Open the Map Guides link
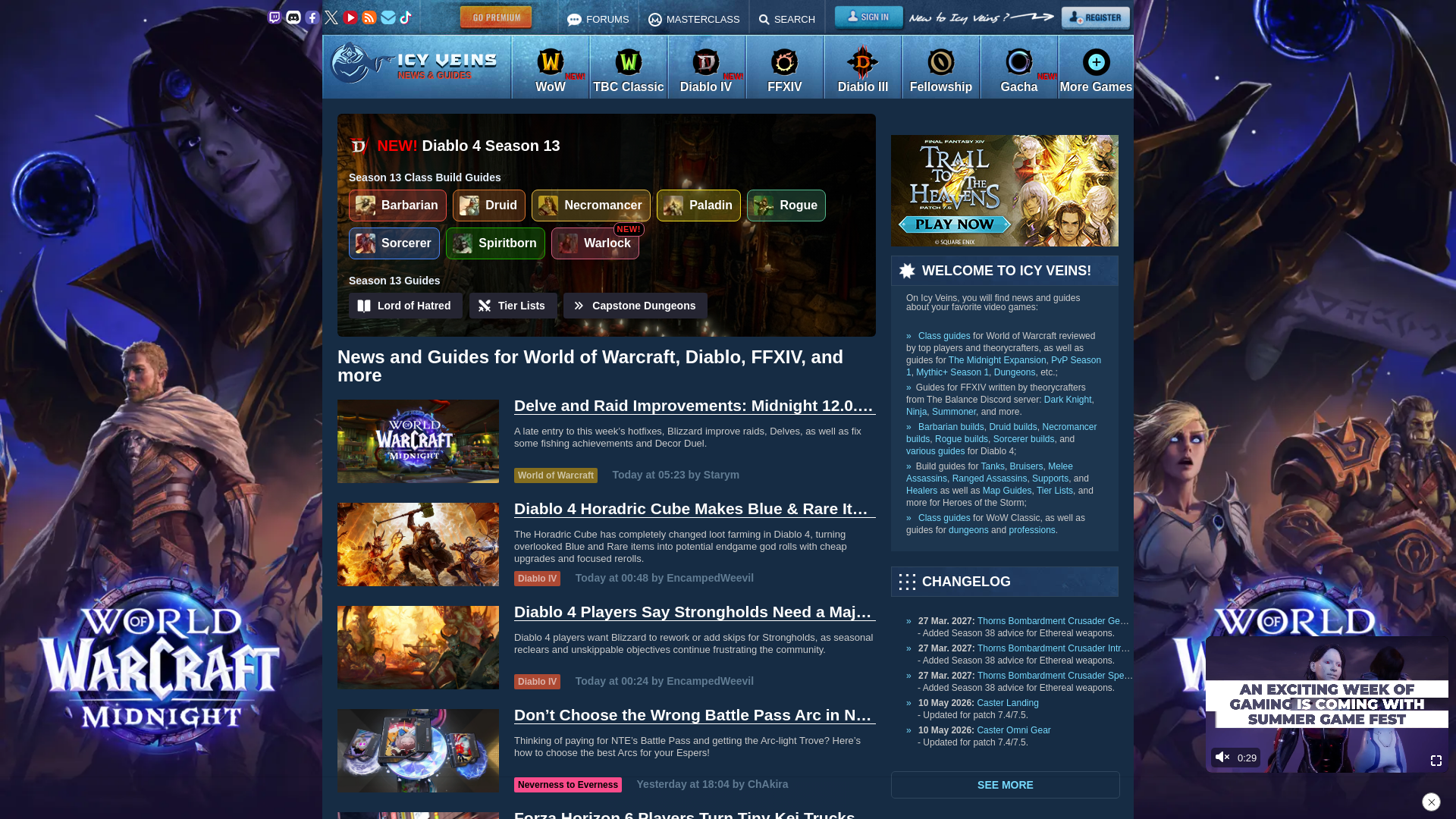Screen dimensions: 1456x819 click(x=1007, y=491)
